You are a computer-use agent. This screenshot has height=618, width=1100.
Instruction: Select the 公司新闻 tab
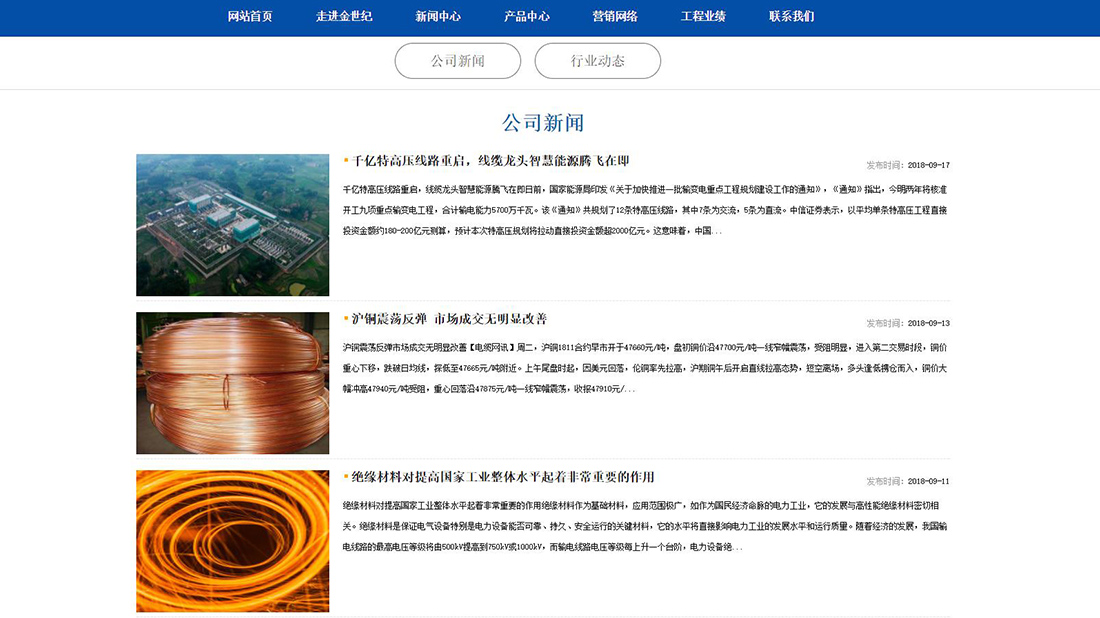coord(458,61)
